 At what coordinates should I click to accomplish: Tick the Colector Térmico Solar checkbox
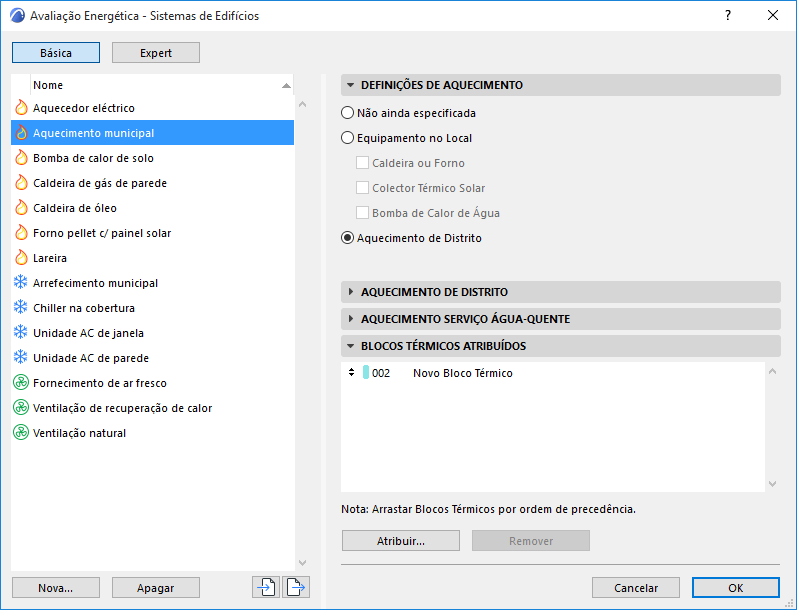point(362,188)
